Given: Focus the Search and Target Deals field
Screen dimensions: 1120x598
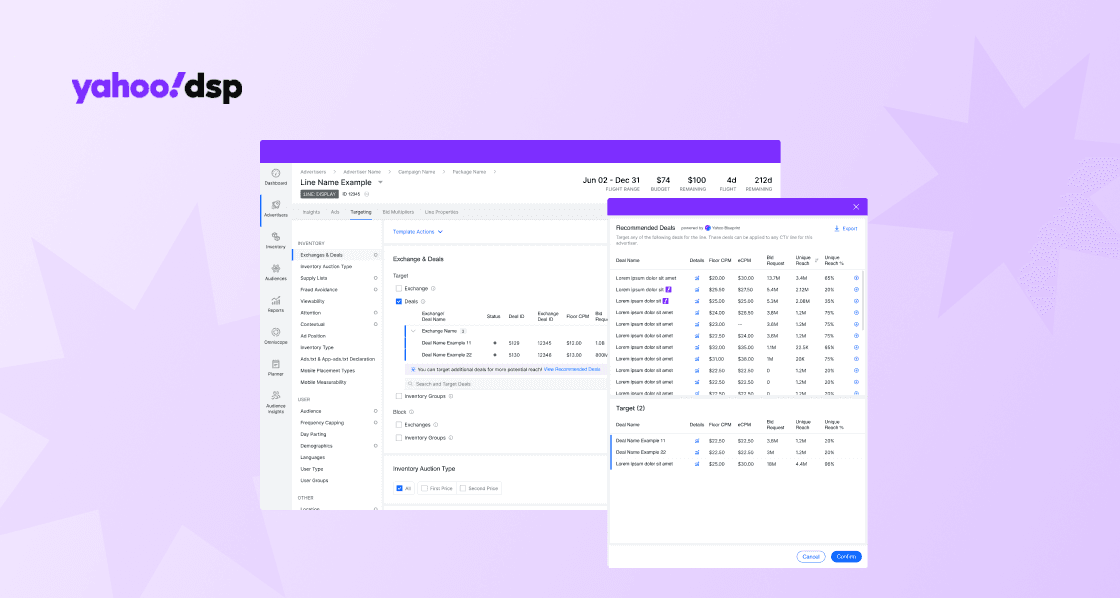Looking at the screenshot, I should coord(506,384).
